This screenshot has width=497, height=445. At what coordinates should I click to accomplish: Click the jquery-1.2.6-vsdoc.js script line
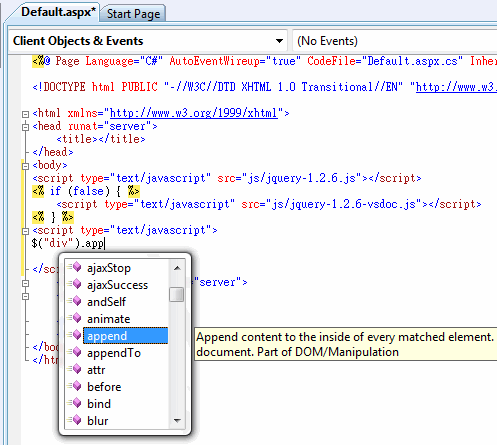click(x=269, y=204)
